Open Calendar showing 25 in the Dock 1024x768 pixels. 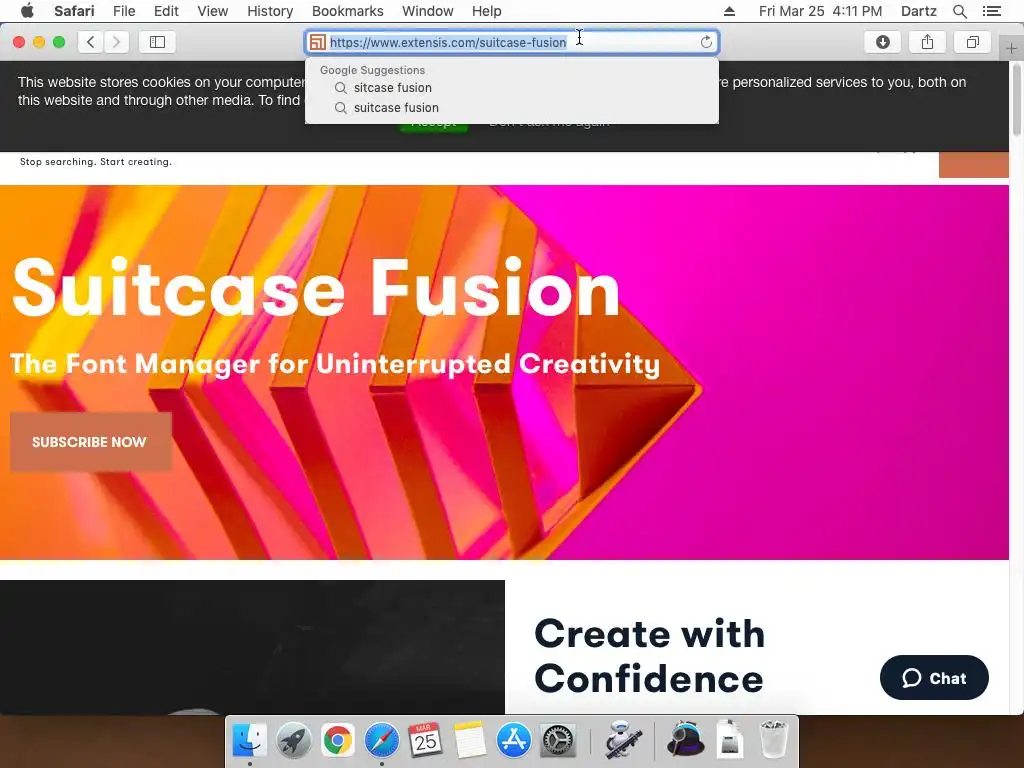click(425, 740)
